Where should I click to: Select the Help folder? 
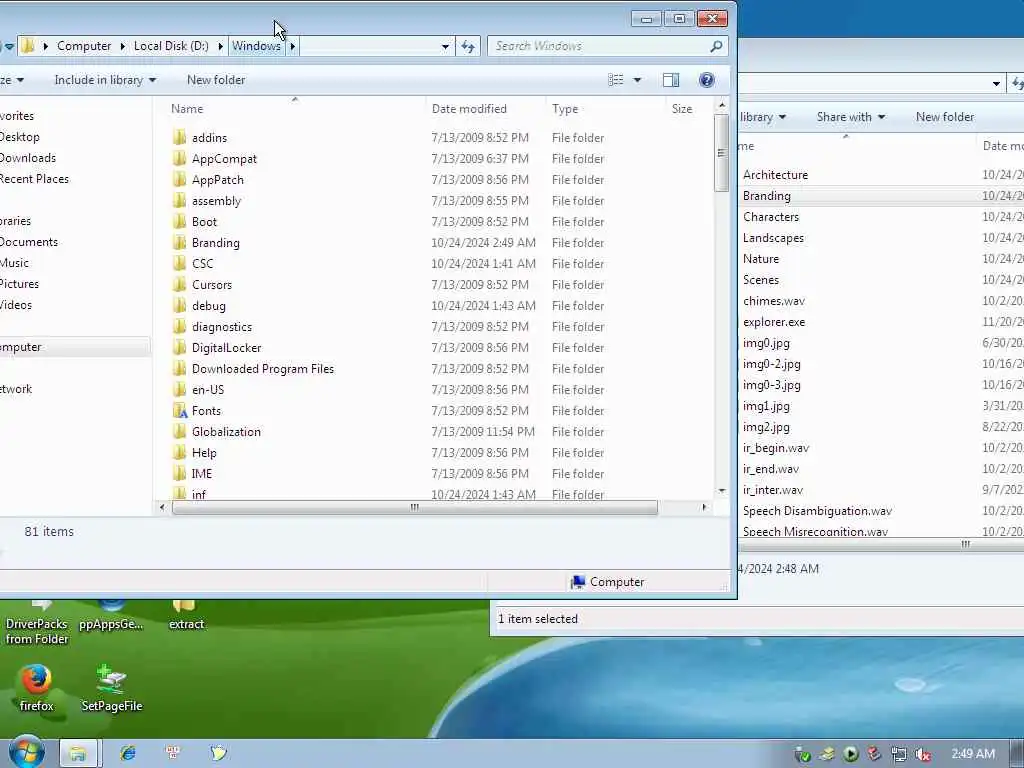click(x=204, y=453)
